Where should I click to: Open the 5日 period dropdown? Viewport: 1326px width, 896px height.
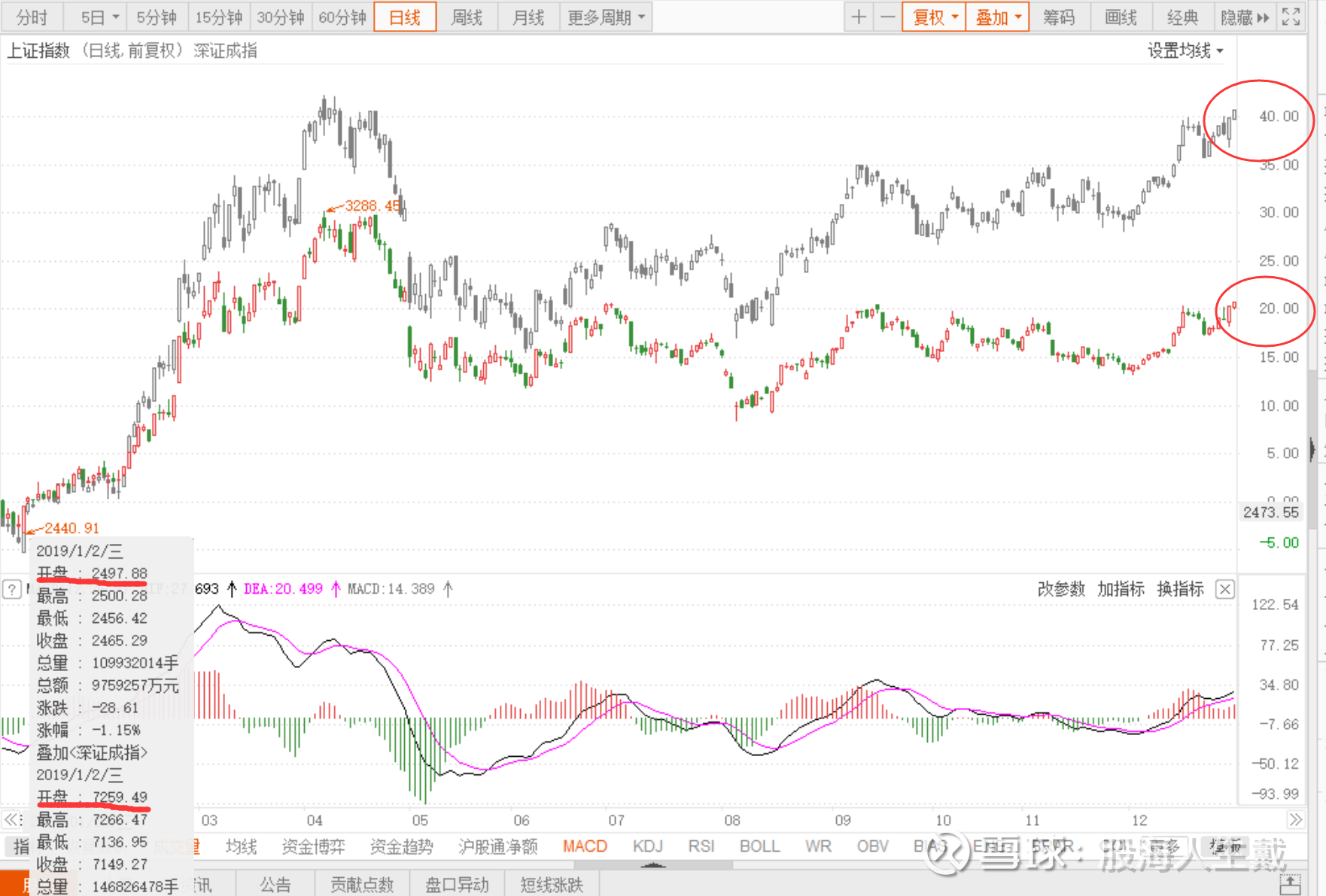click(x=100, y=17)
